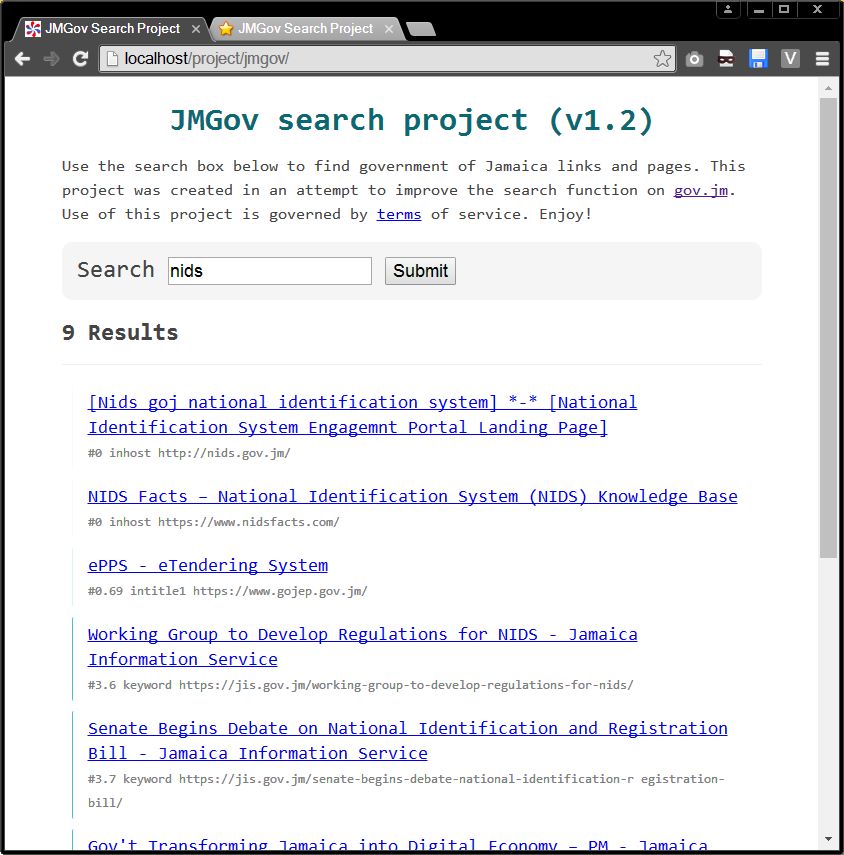Reload the page with the refresh icon
Image resolution: width=844 pixels, height=855 pixels.
tap(81, 58)
